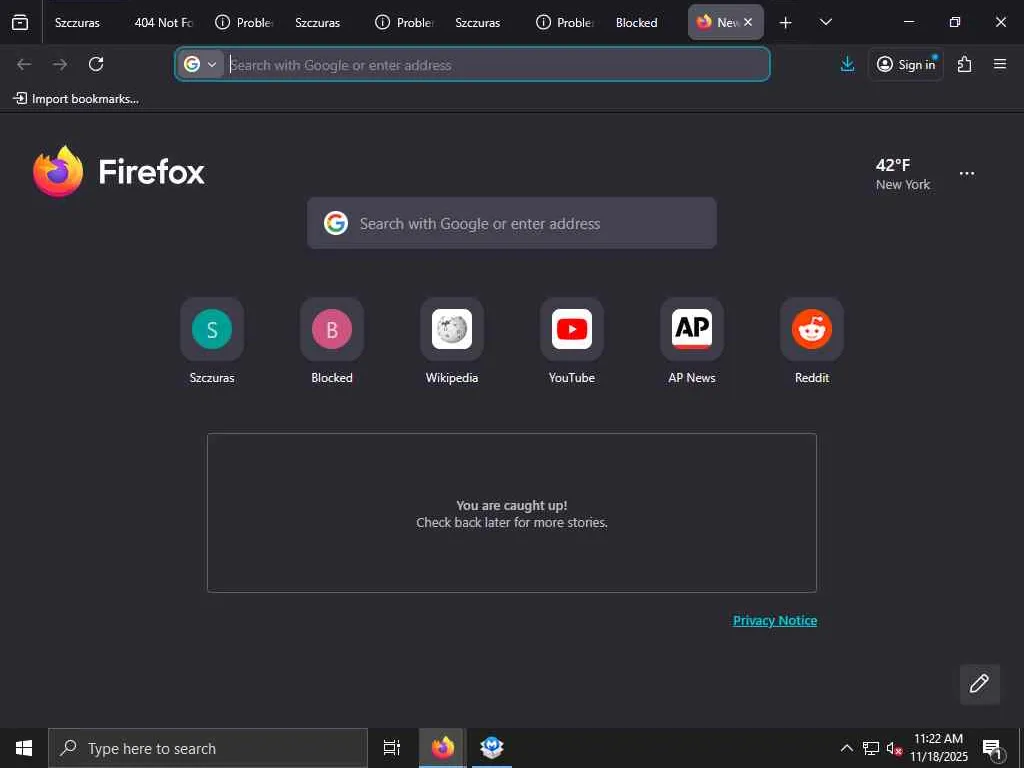The width and height of the screenshot is (1024, 768).
Task: Click the pencil icon to customize new tab
Action: pos(979,684)
